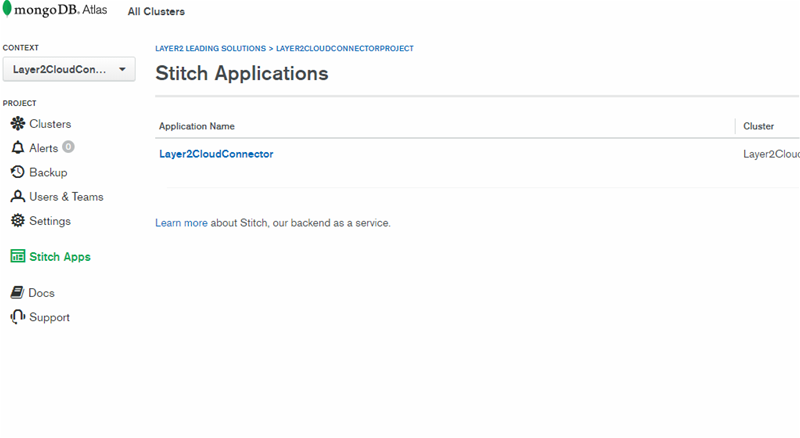Open LAYER2 LEADING SOLUTIONS breadcrumb
Image resolution: width=800 pixels, height=438 pixels.
click(x=210, y=48)
